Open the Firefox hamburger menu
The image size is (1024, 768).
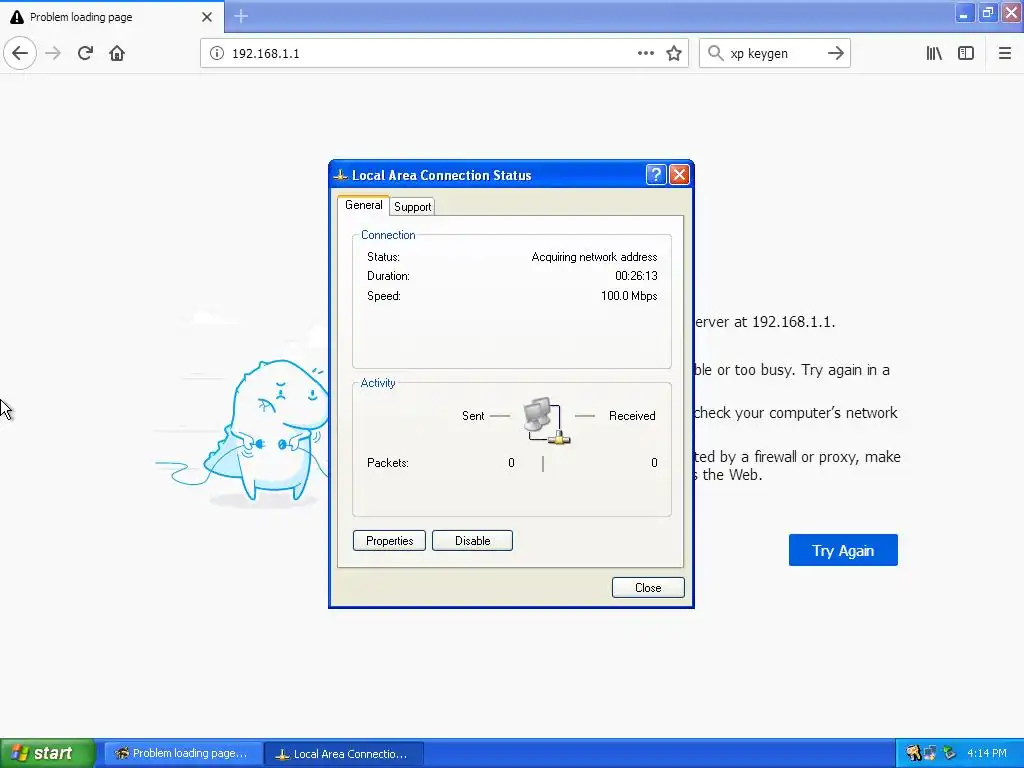point(1004,53)
